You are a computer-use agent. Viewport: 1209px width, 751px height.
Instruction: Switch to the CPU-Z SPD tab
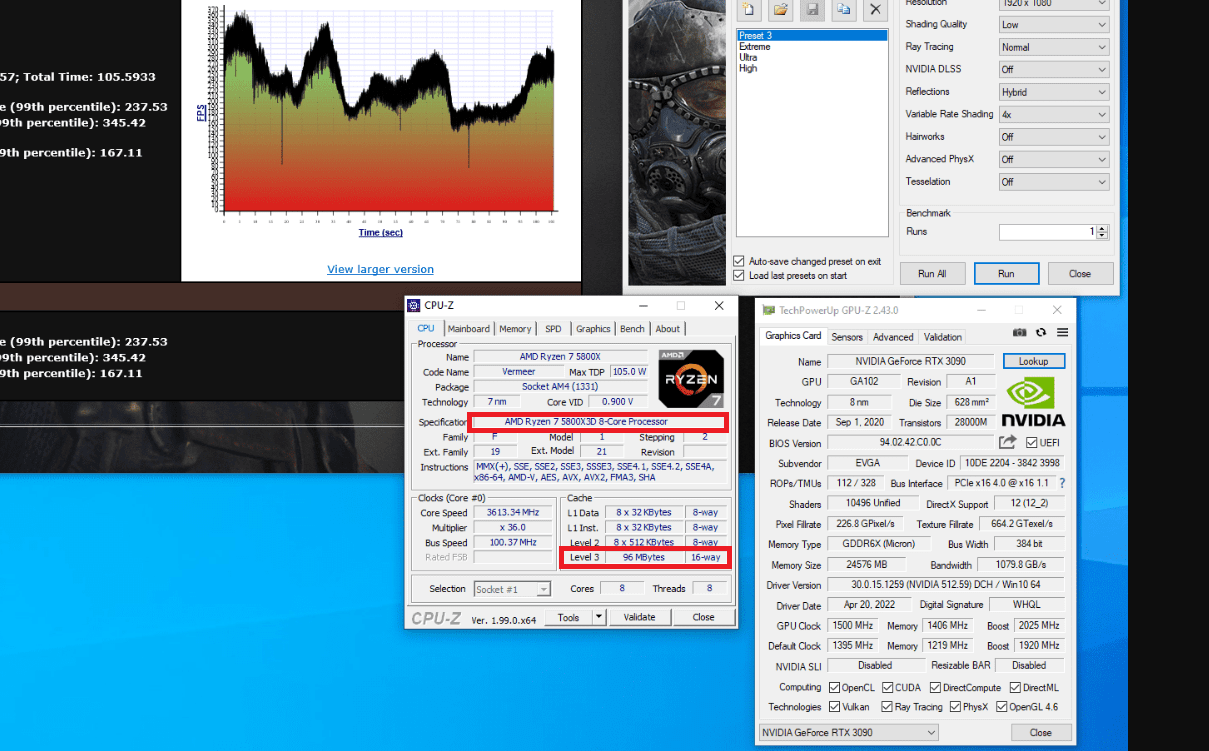click(x=553, y=328)
